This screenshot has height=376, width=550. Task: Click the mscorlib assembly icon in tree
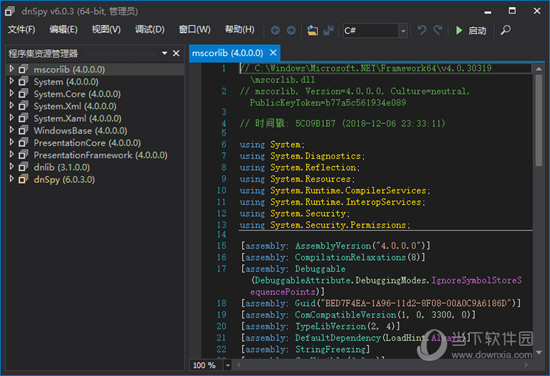[23, 69]
